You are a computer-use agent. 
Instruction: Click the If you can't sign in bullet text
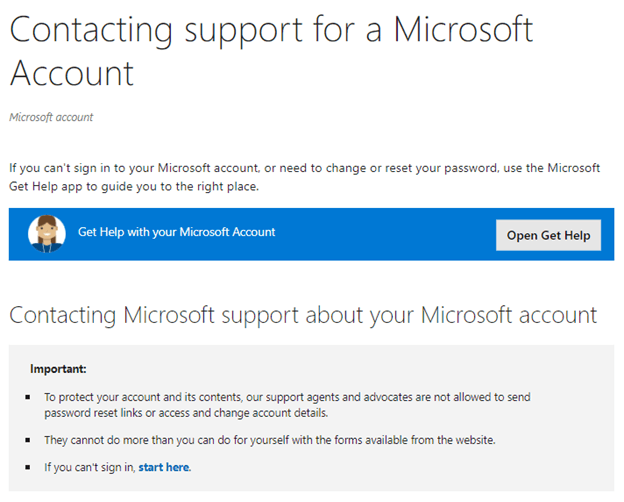[x=118, y=467]
